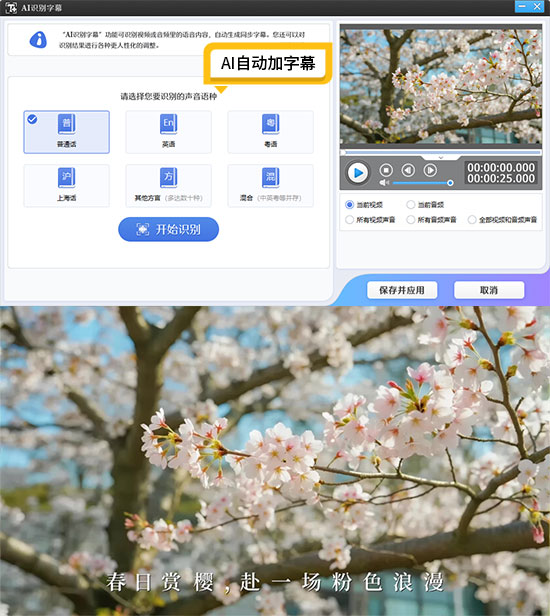Click the blue info icon
550x616 pixels.
(x=38, y=40)
